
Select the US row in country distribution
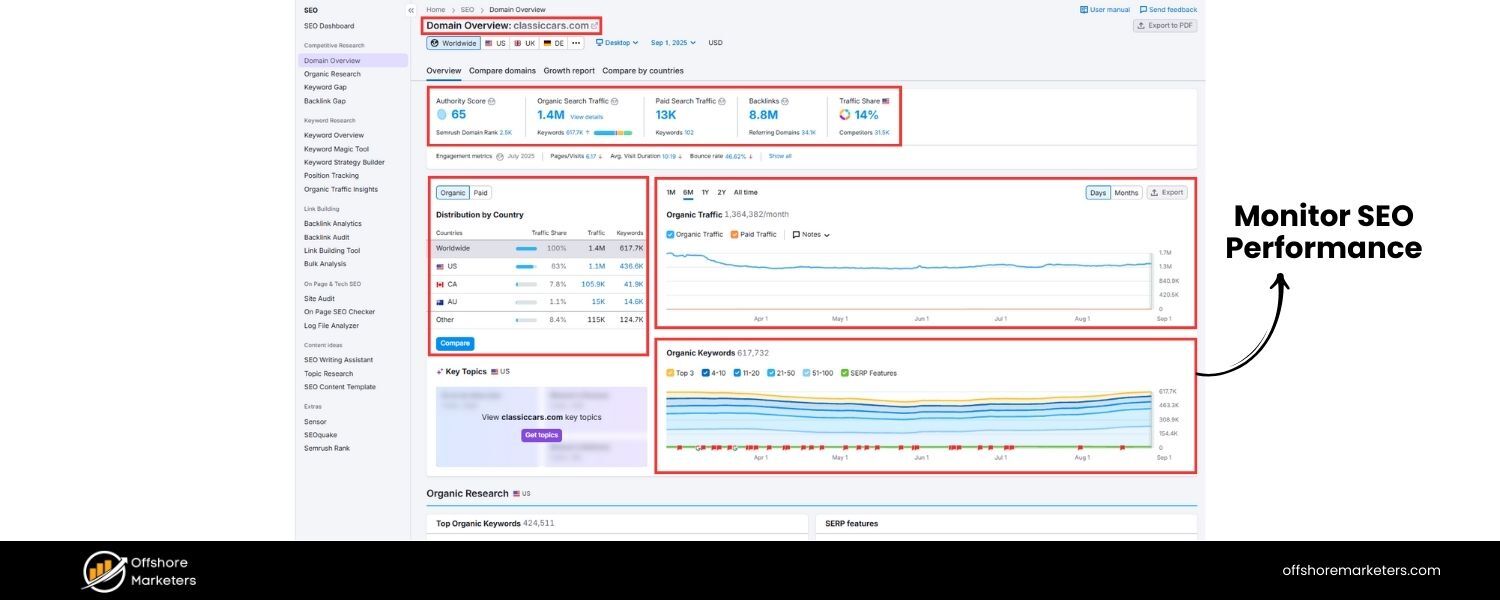point(455,266)
